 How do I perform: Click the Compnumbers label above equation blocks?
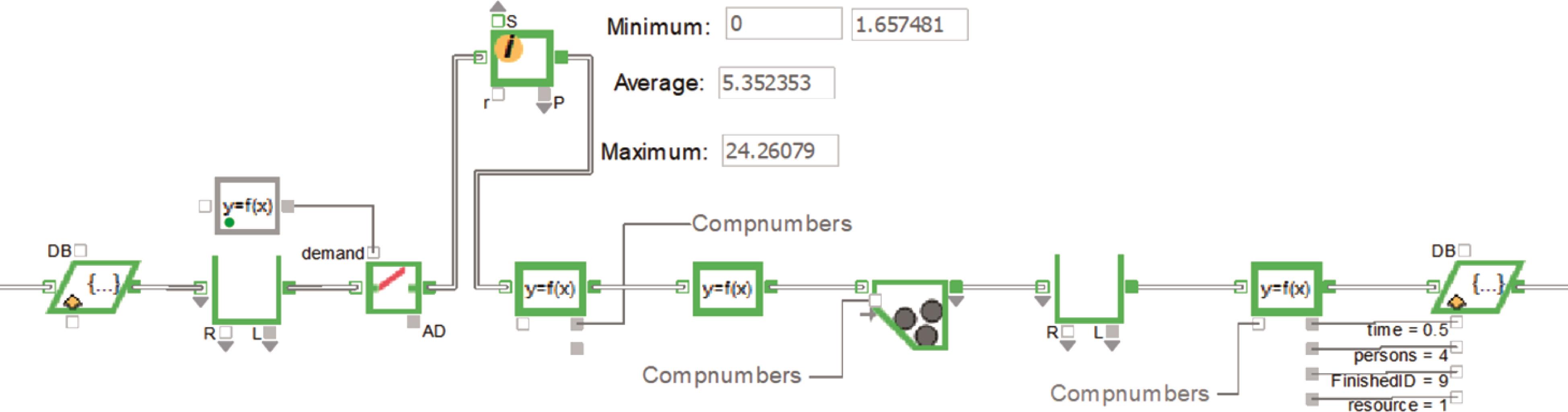[x=771, y=224]
